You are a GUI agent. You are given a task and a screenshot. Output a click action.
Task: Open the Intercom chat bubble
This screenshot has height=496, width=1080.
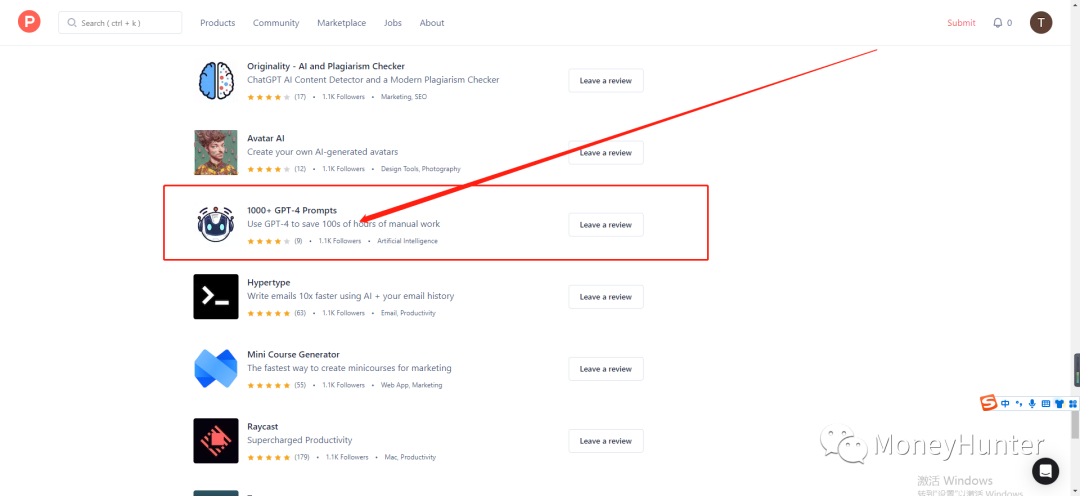coord(1045,471)
